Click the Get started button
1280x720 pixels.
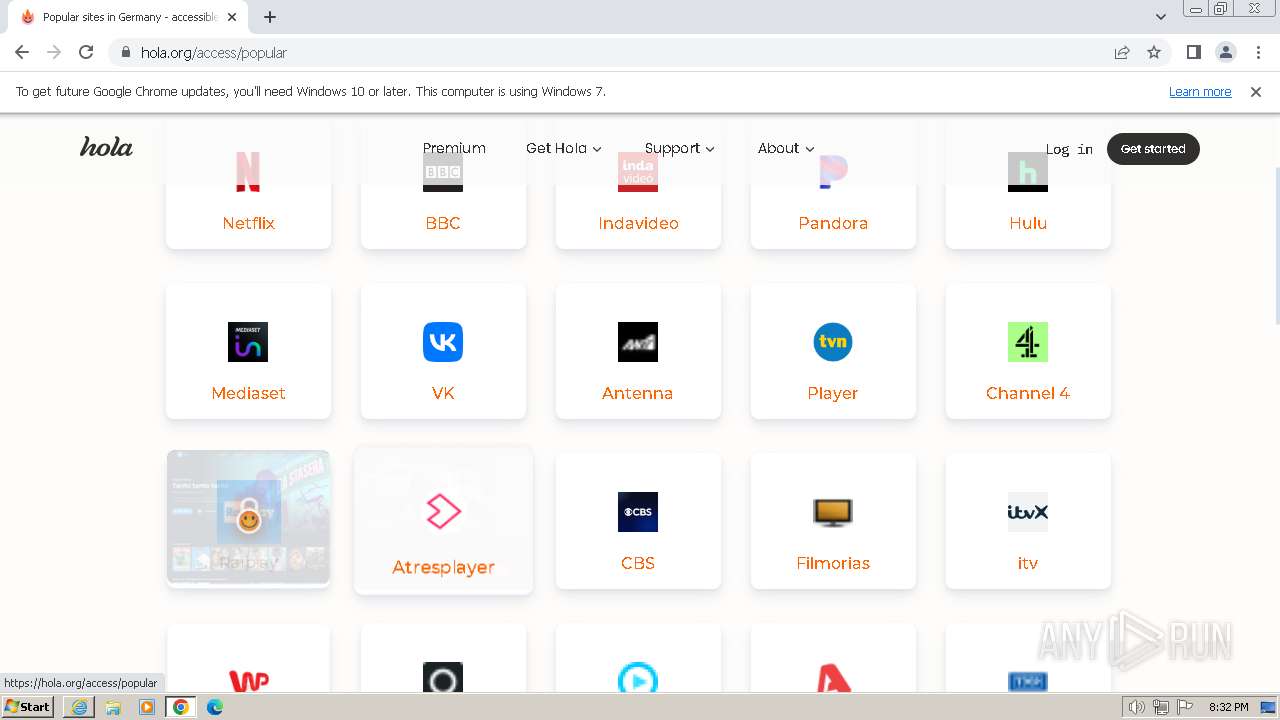point(1153,149)
